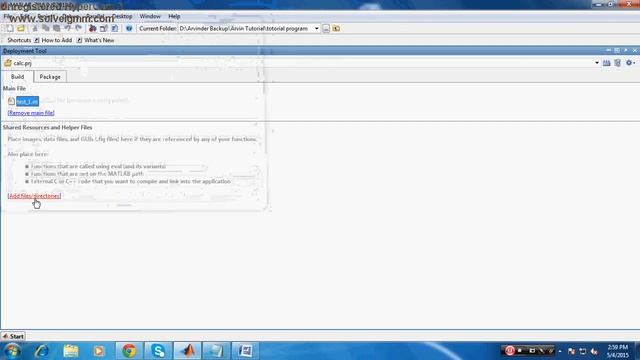Open the Window menu
Viewport: 640px width, 360px height.
pyautogui.click(x=150, y=16)
